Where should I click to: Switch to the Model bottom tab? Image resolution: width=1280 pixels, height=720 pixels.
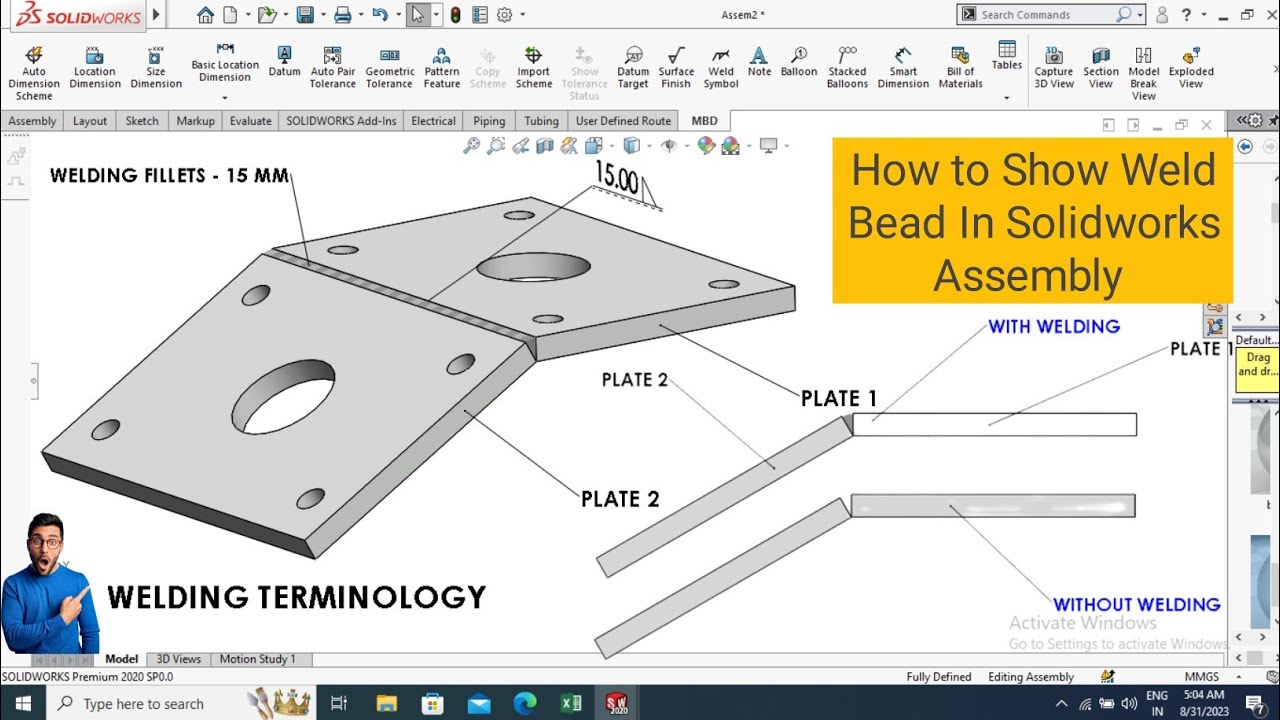point(121,659)
